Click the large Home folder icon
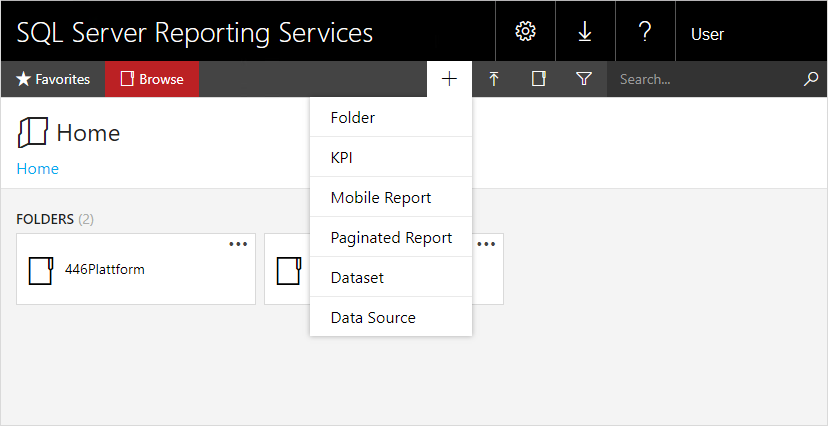The width and height of the screenshot is (828, 426). [x=33, y=132]
